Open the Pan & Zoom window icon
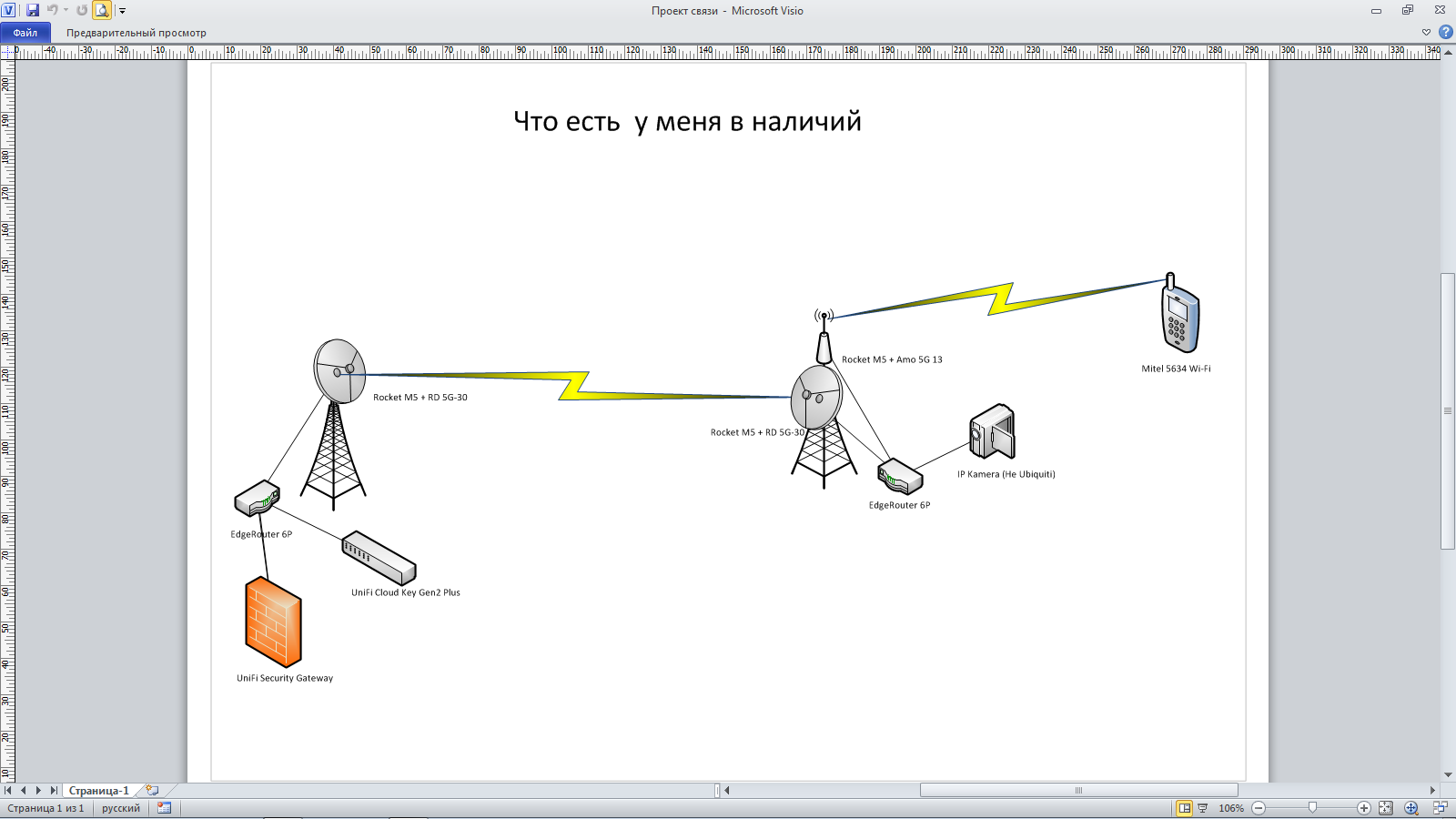The height and width of the screenshot is (819, 1456). pyautogui.click(x=1411, y=808)
